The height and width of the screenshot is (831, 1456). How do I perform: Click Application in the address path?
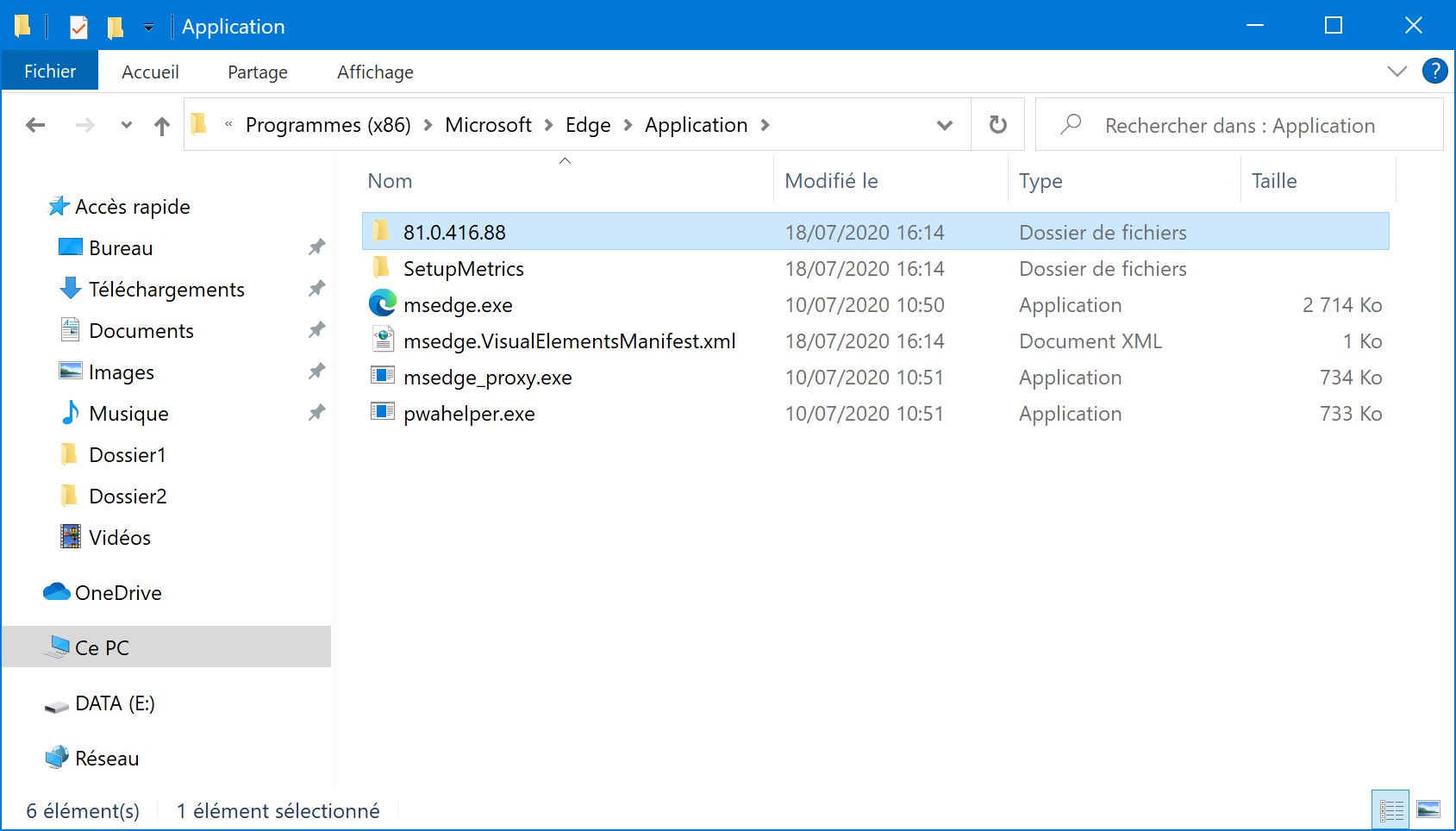pos(696,125)
